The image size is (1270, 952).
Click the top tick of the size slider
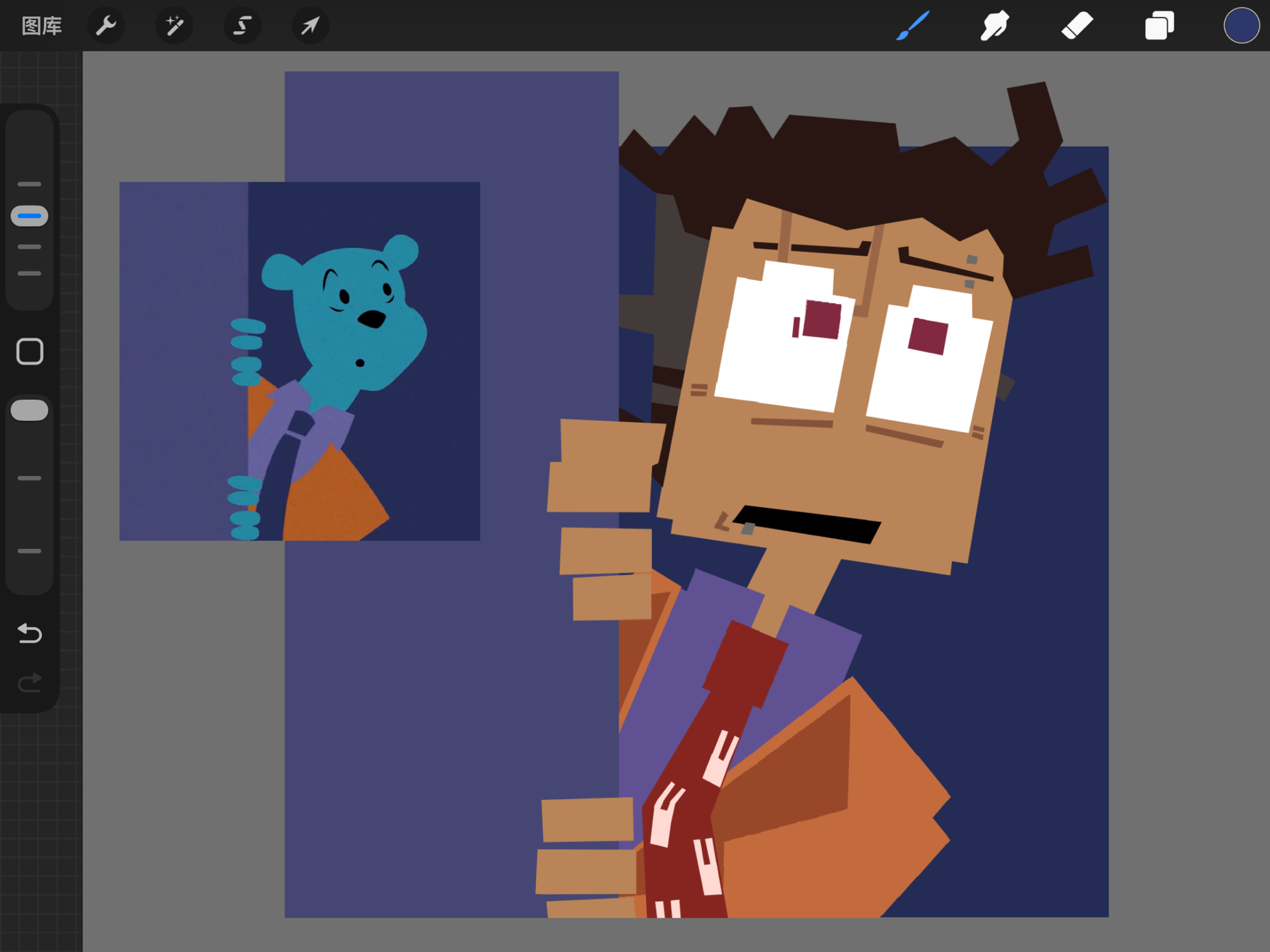(x=29, y=184)
